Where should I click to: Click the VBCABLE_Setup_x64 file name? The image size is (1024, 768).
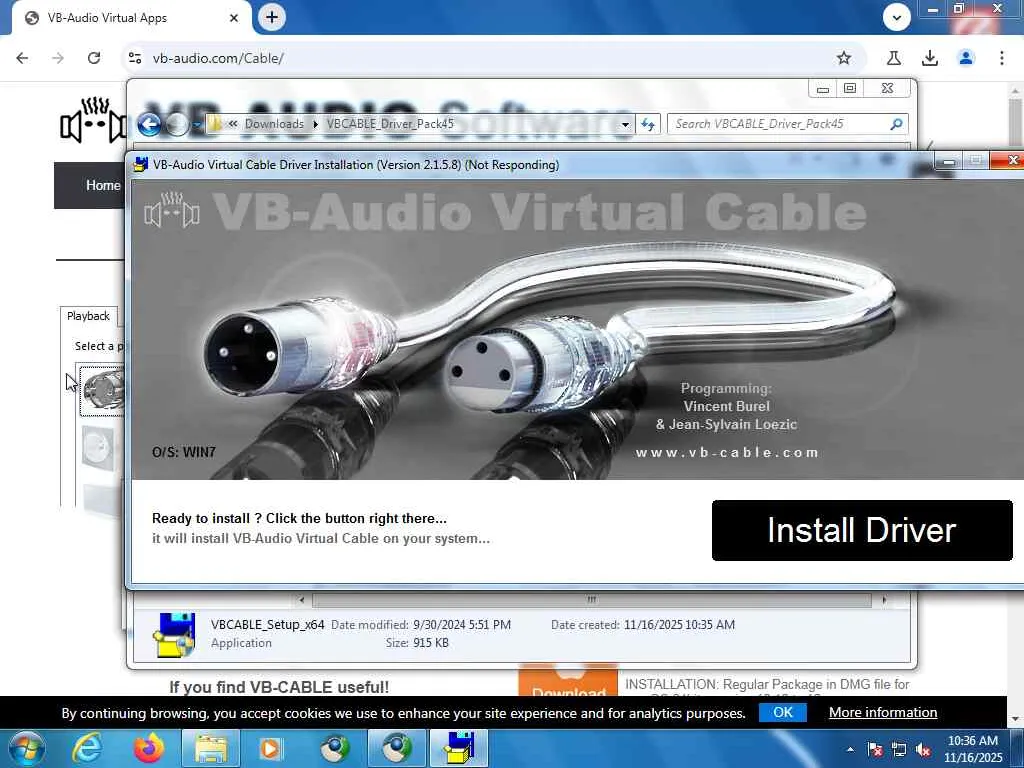click(x=268, y=625)
